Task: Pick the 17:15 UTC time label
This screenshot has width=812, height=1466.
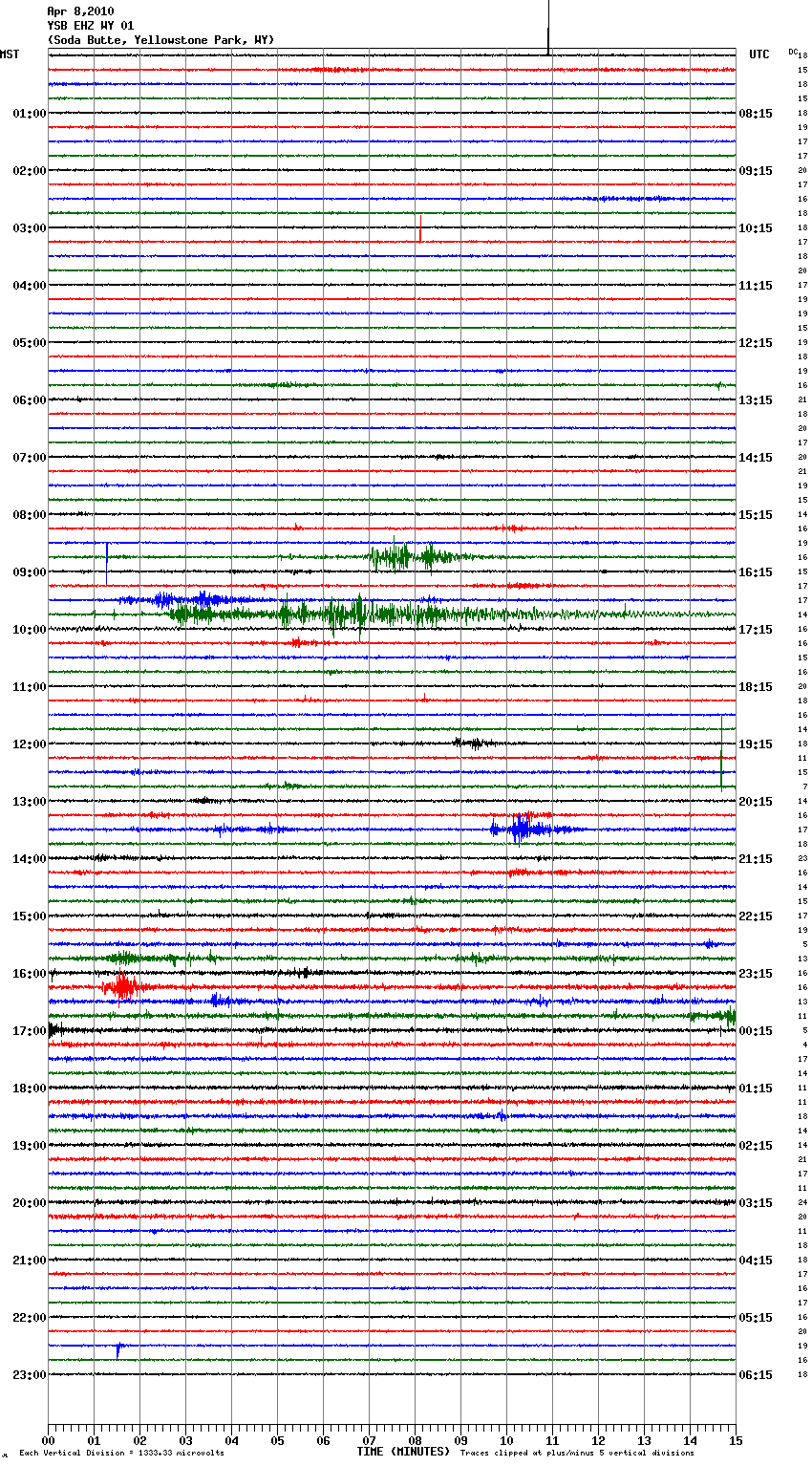Action: click(x=756, y=630)
